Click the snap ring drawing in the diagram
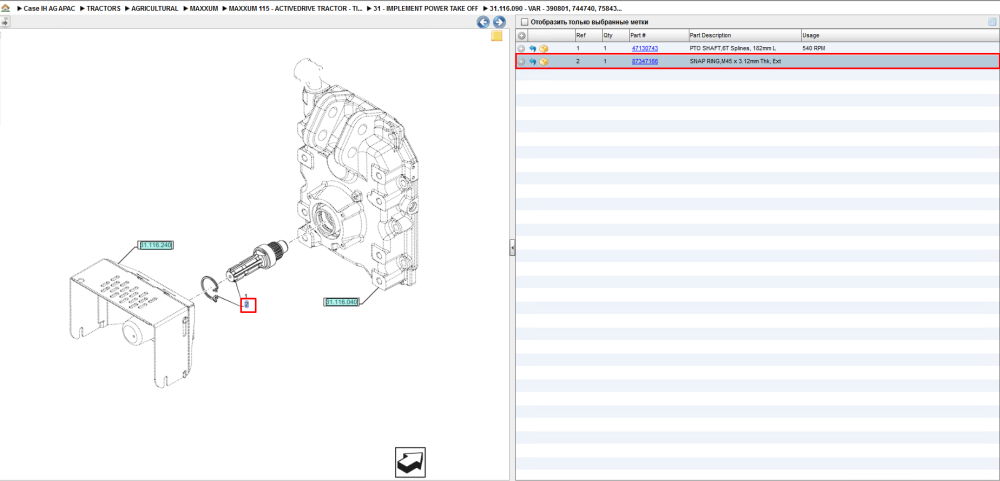 point(210,290)
